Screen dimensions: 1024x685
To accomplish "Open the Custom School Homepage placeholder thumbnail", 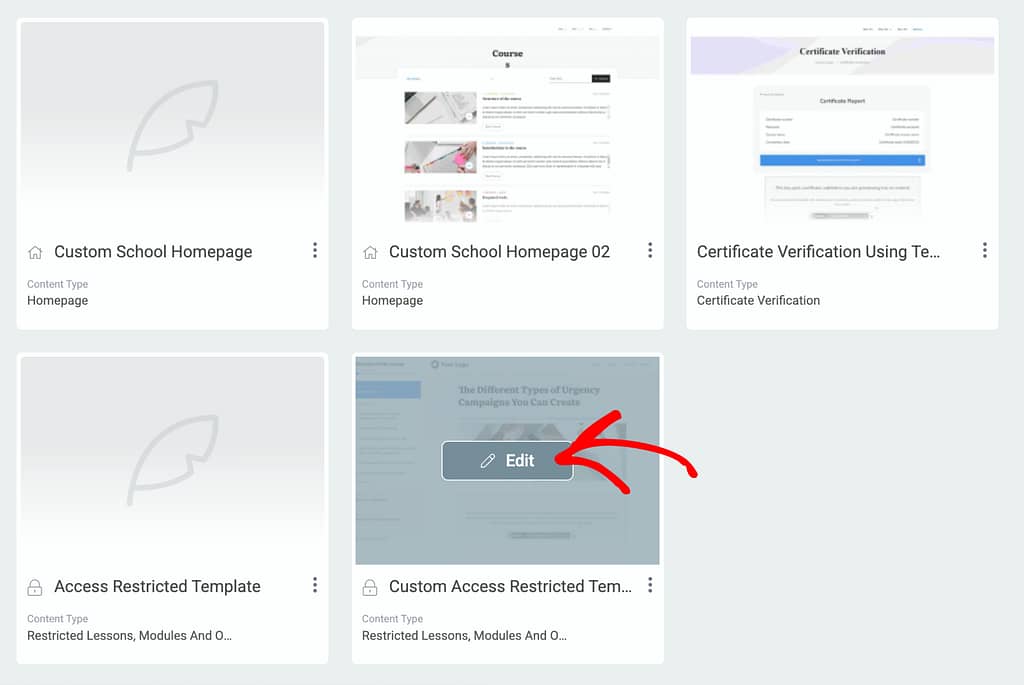I will pyautogui.click(x=172, y=126).
